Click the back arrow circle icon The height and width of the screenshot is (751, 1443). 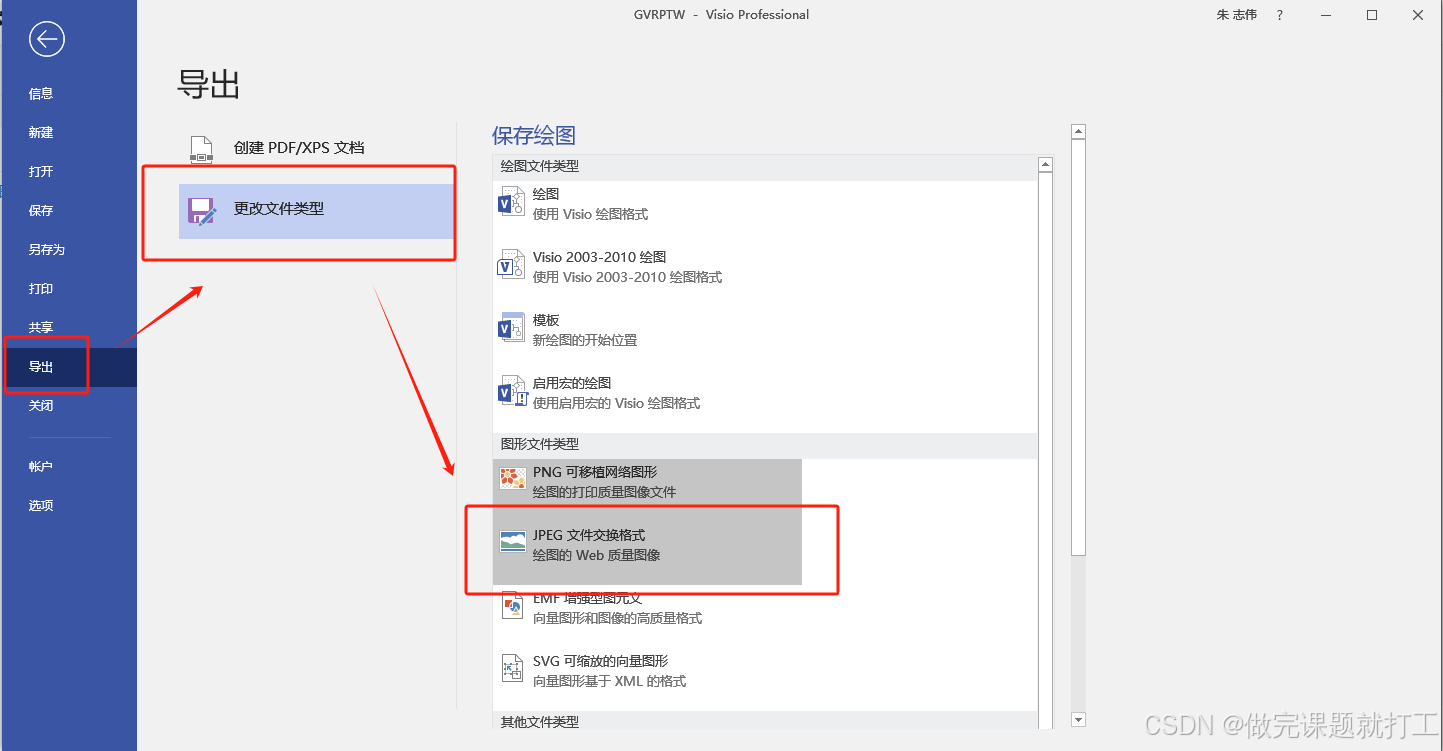[x=47, y=40]
